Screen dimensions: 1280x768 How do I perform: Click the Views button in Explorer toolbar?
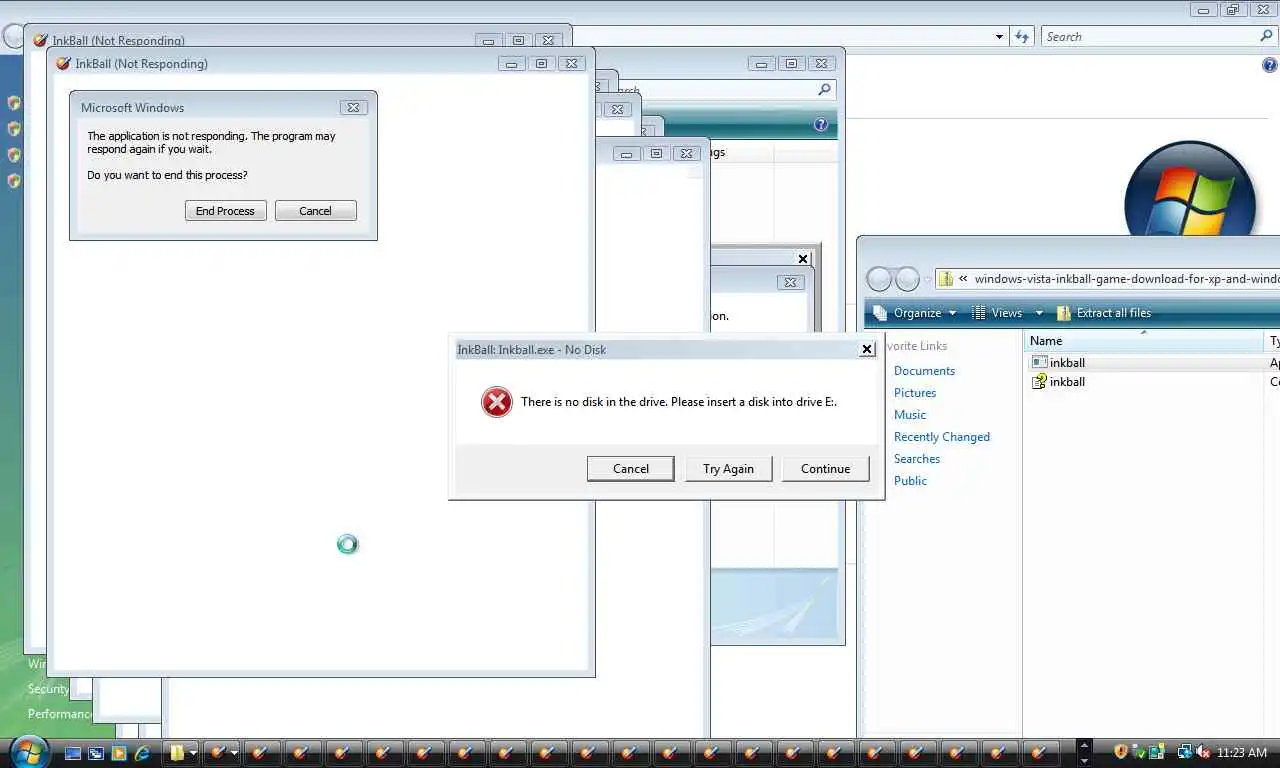pyautogui.click(x=1007, y=313)
